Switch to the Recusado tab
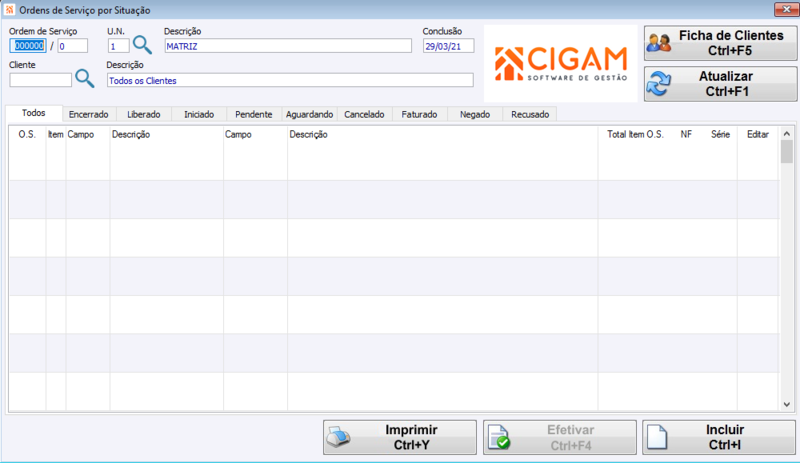Viewport: 800px width, 463px height. click(x=530, y=114)
